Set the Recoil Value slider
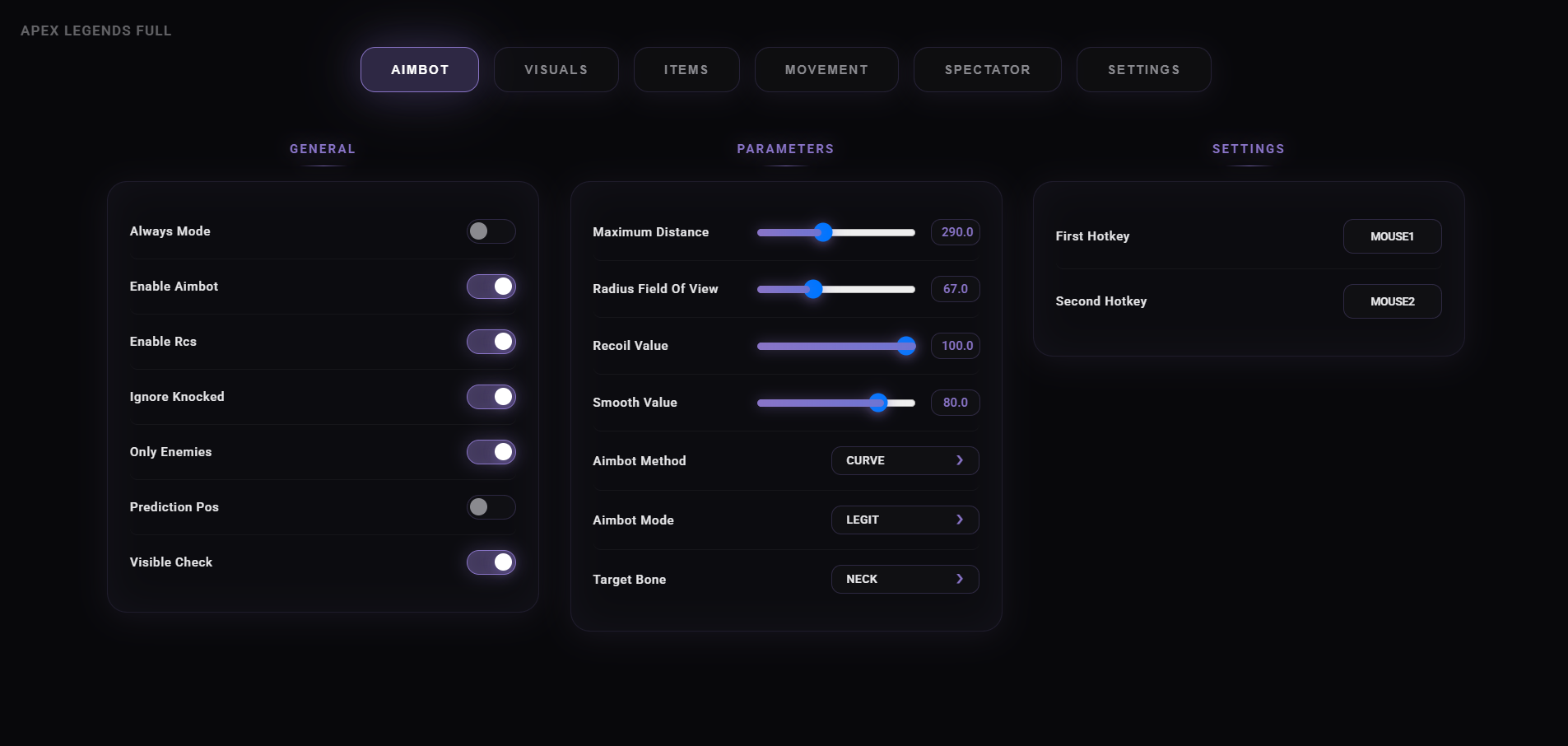 (836, 346)
